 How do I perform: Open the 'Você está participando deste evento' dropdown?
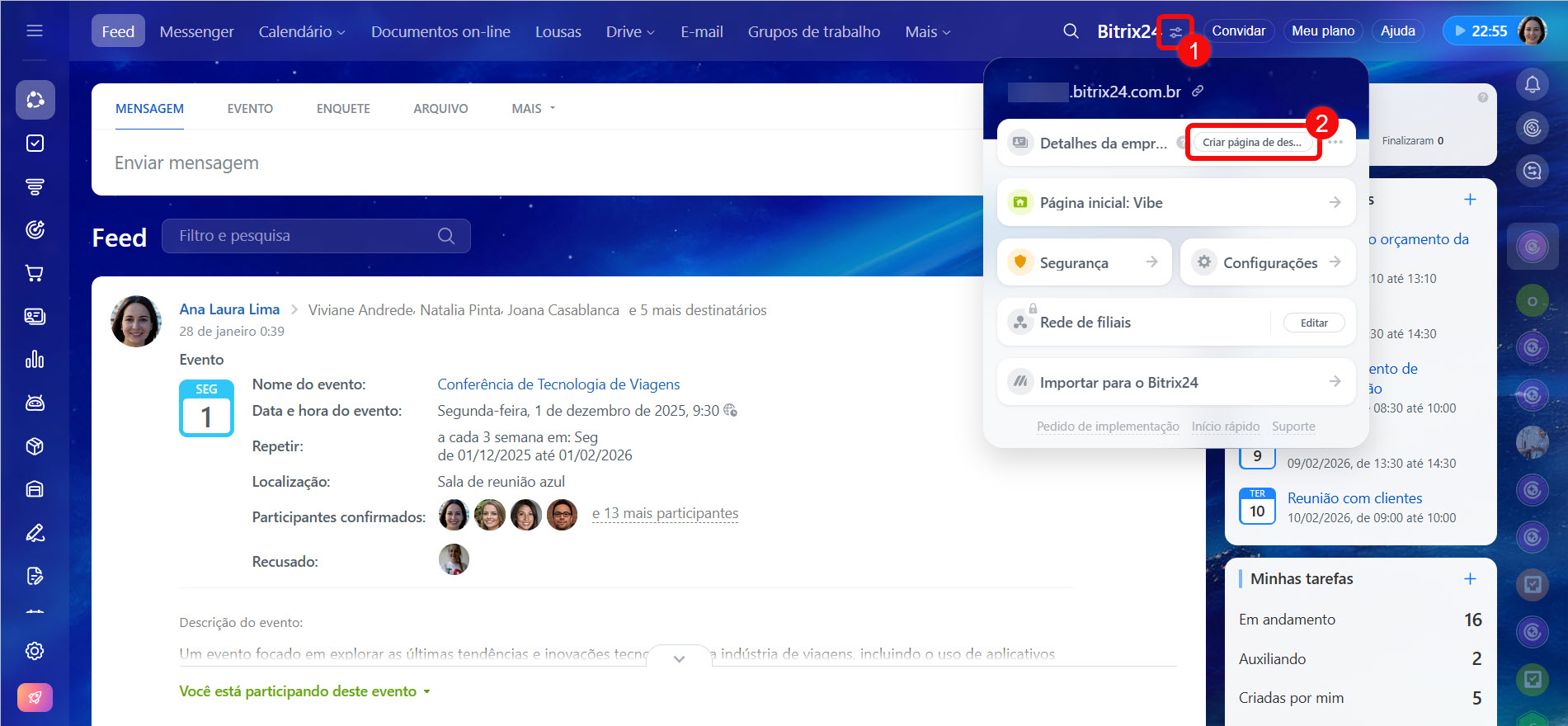tap(304, 691)
